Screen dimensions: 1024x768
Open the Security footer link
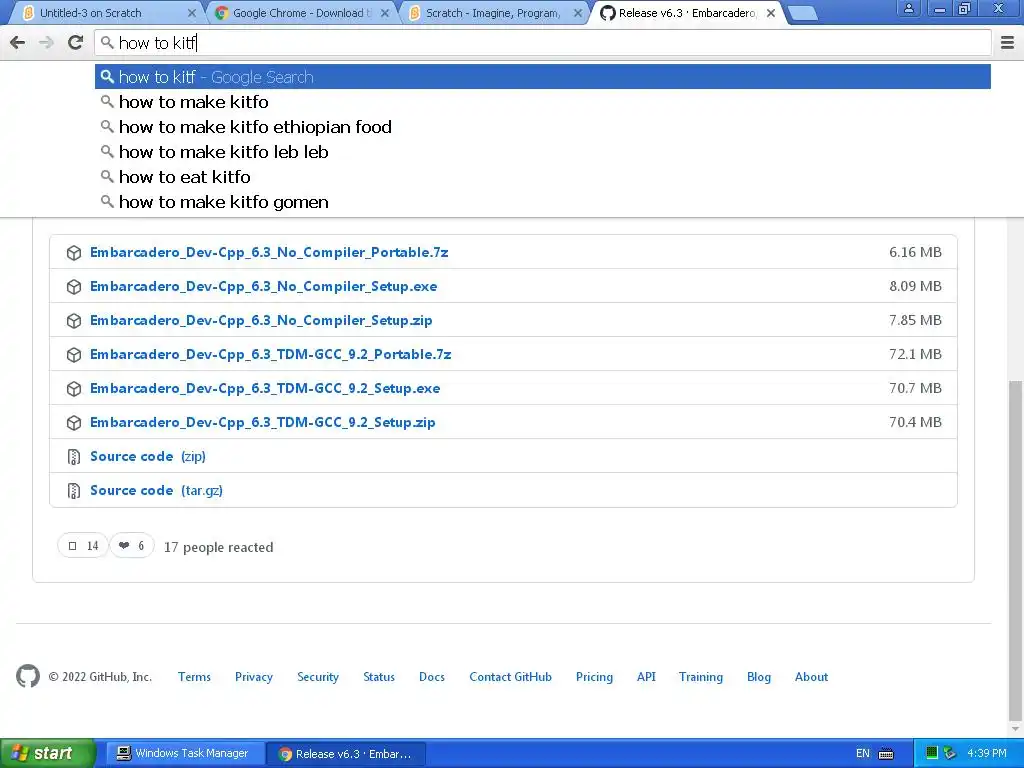(x=317, y=677)
